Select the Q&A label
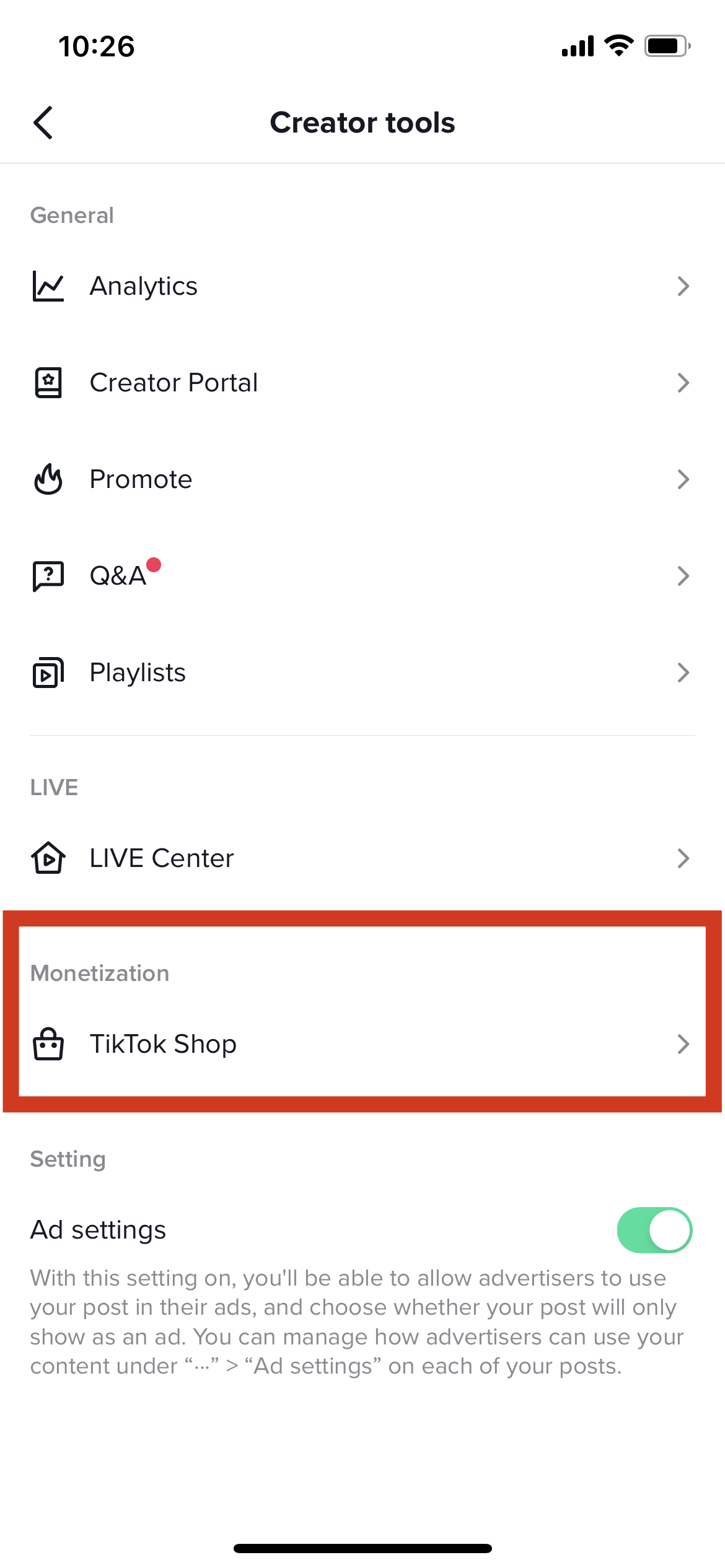The width and height of the screenshot is (725, 1568). pos(118,576)
